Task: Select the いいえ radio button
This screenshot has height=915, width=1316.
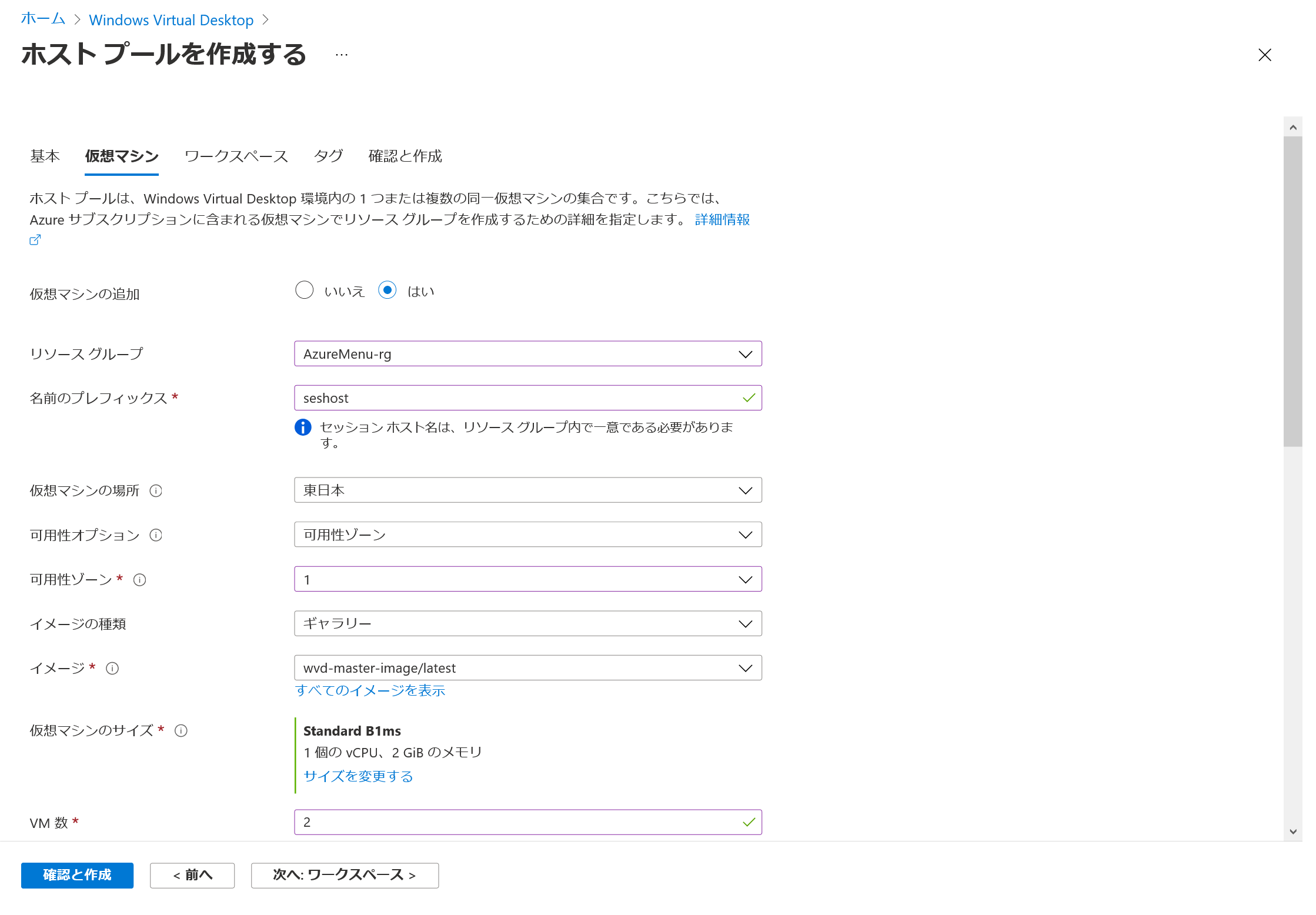Action: point(305,290)
